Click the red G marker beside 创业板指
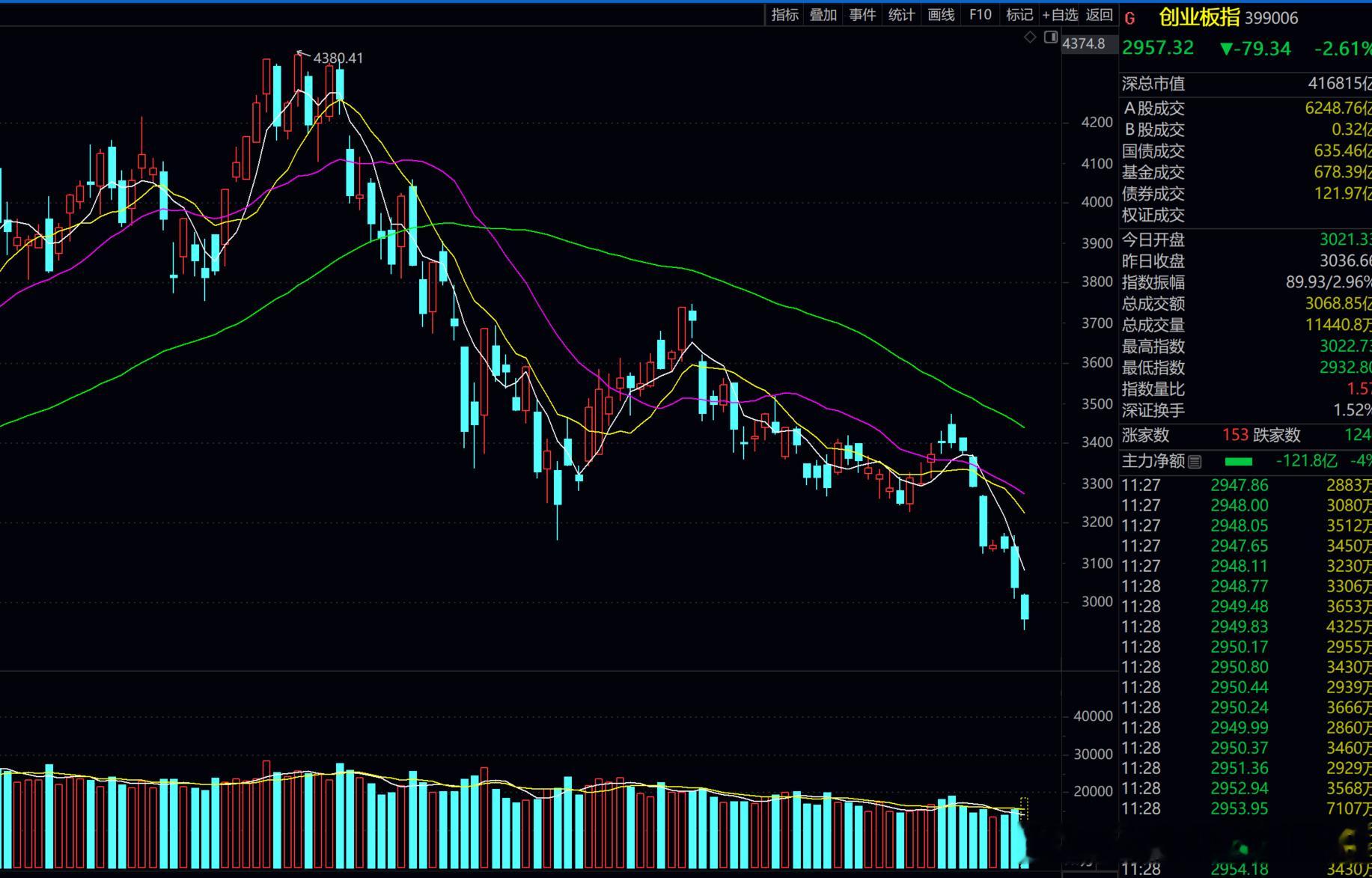The height and width of the screenshot is (878, 1372). (x=1130, y=19)
